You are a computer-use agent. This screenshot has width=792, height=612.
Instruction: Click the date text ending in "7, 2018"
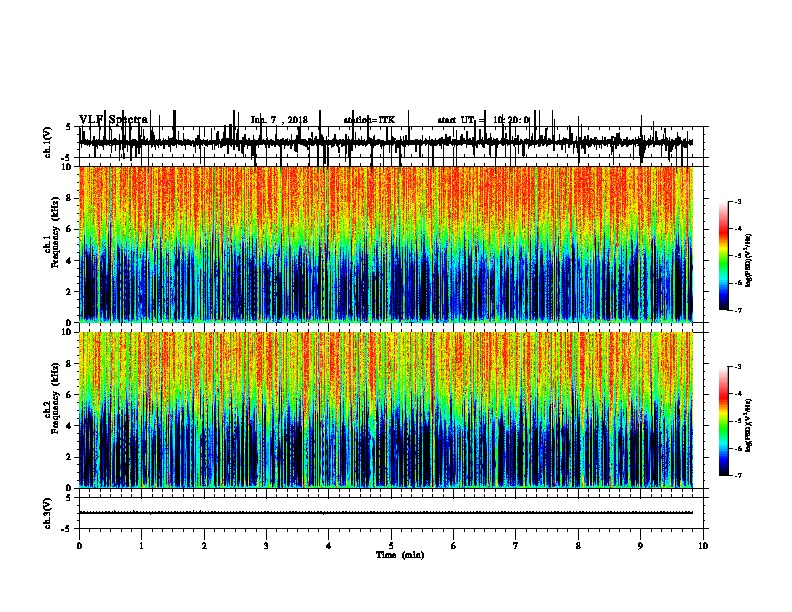coord(279,120)
